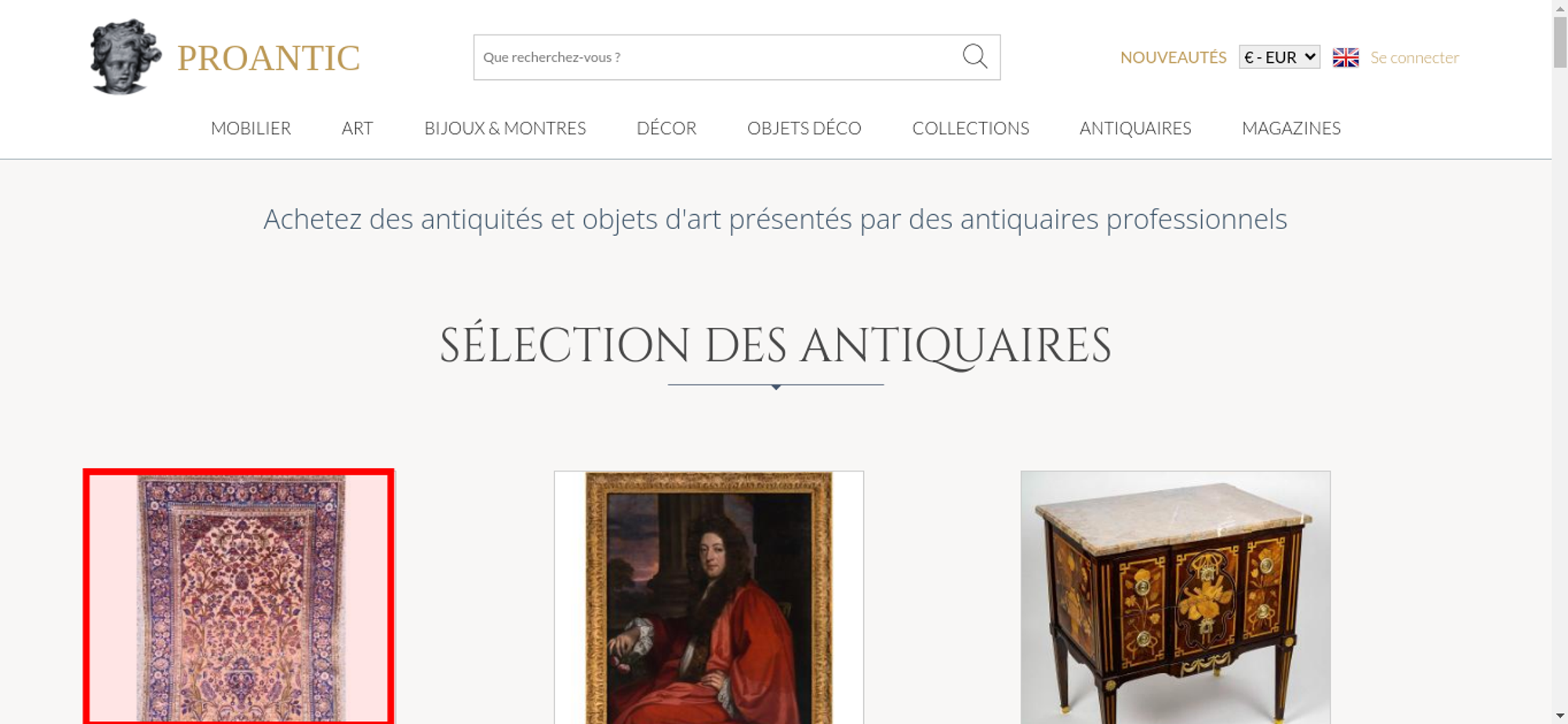This screenshot has width=1568, height=724.
Task: Click the magnifying glass search icon
Action: click(x=975, y=56)
